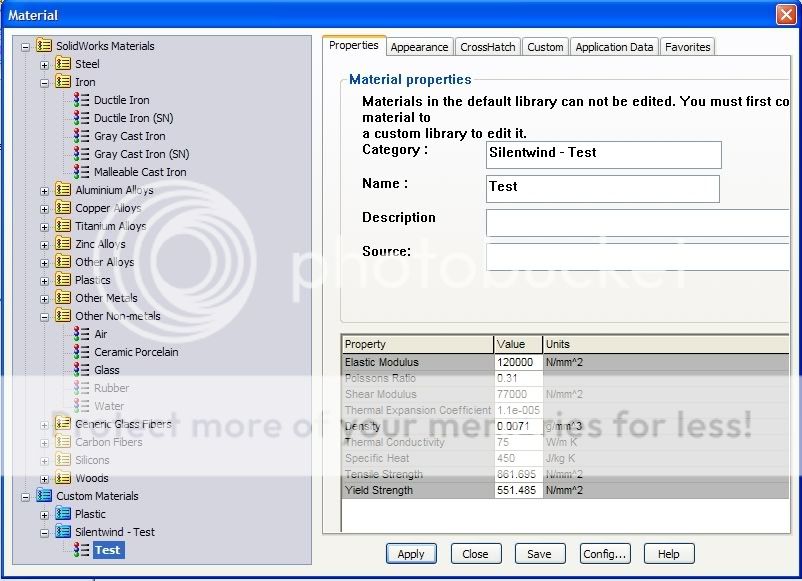Edit the Elastic Modulus value cell
The image size is (802, 581).
[518, 362]
